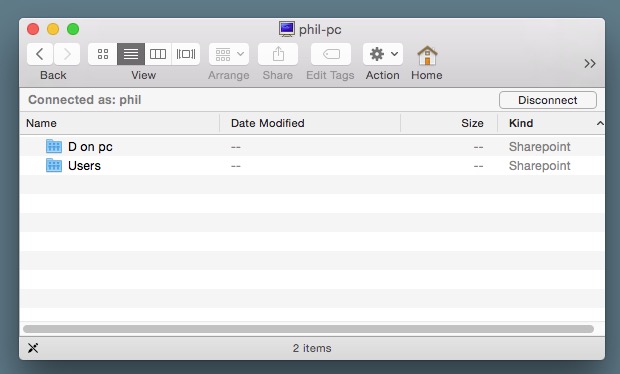Click the customize icon in status bar
Screen dimensions: 620x374
tap(33, 348)
